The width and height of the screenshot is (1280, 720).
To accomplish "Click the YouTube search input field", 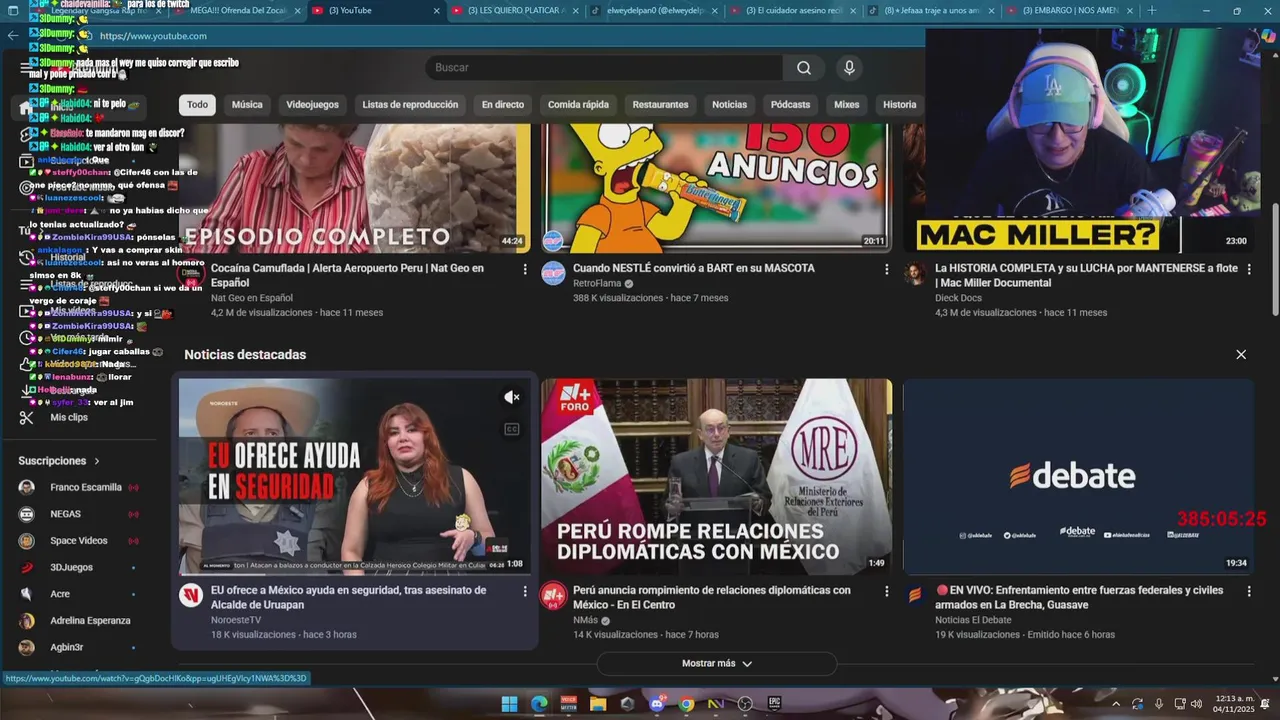I will (605, 68).
